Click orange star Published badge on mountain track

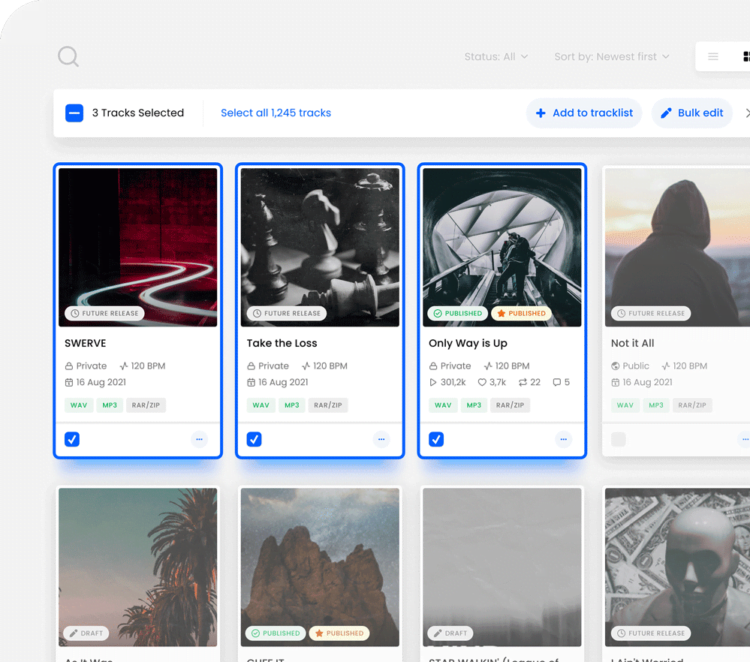(x=339, y=633)
